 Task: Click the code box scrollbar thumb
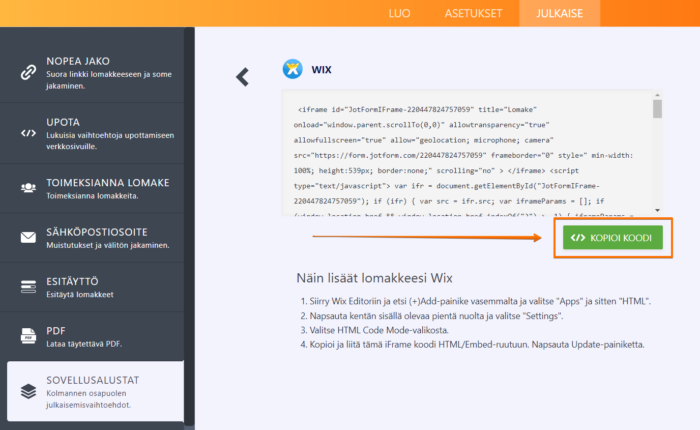click(x=657, y=109)
